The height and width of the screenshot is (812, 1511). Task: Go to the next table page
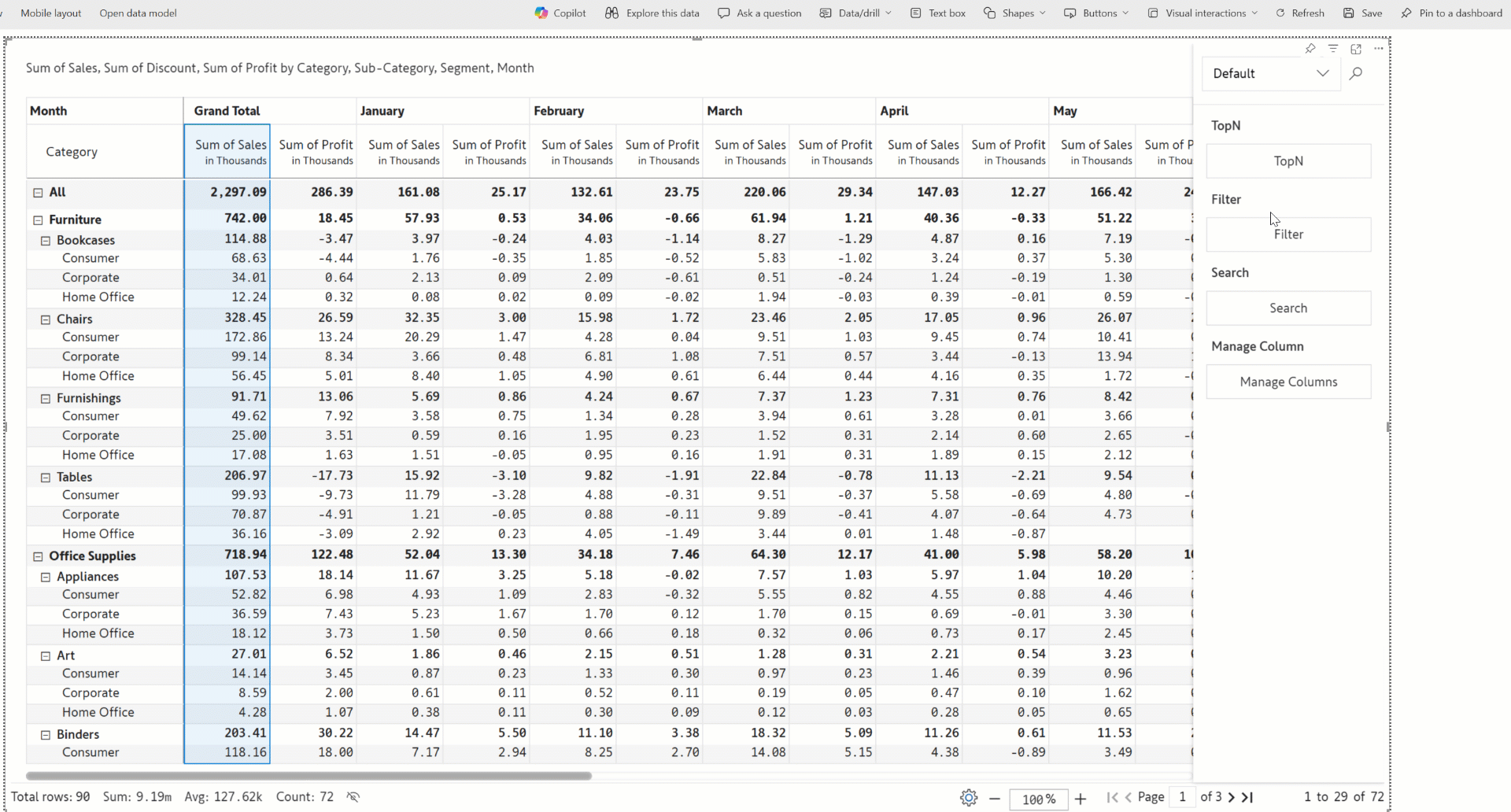[x=1232, y=798]
